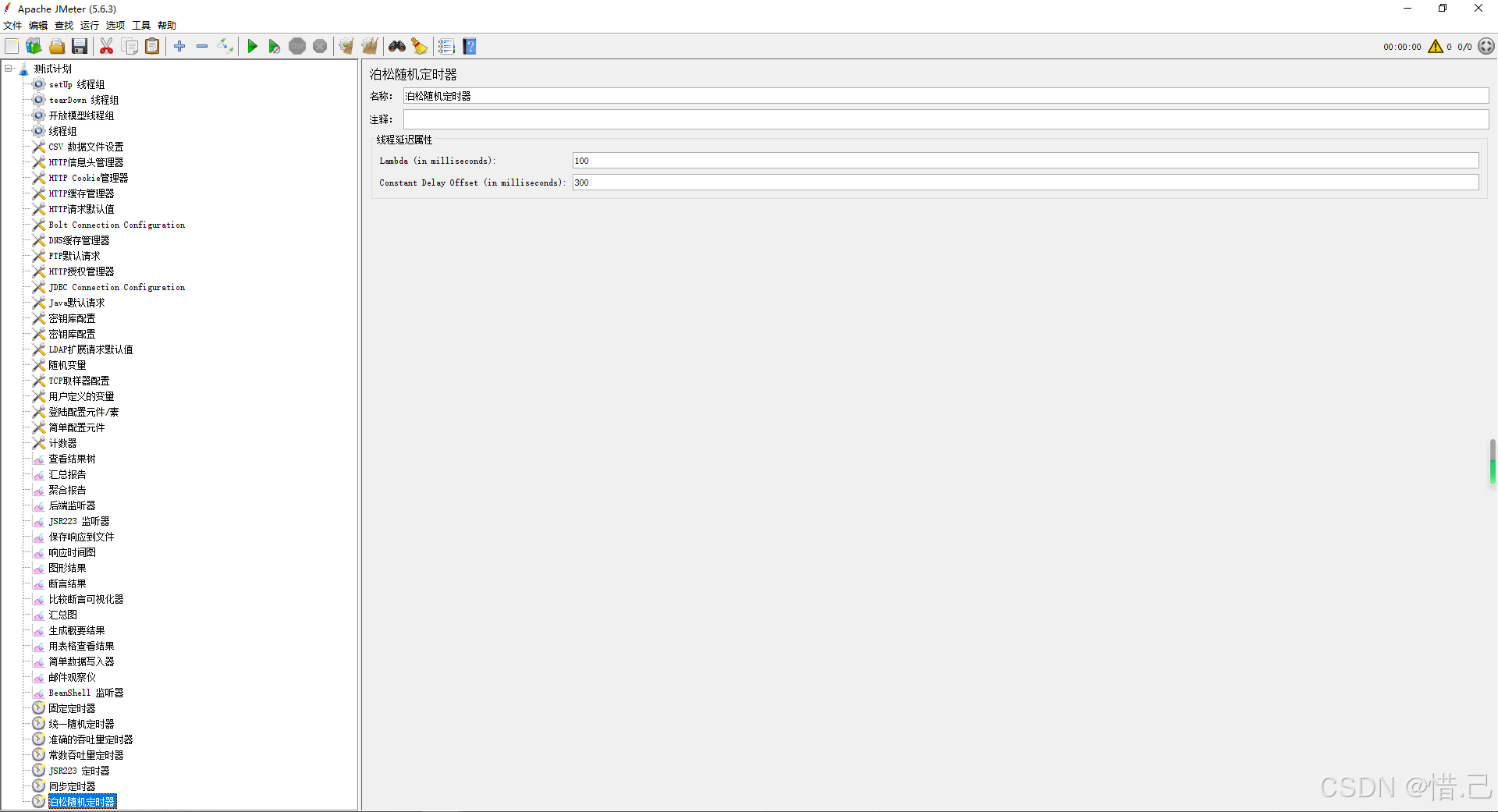Screen dimensions: 1498x812
Task: Click the remote engines status icon
Action: pos(1486,47)
